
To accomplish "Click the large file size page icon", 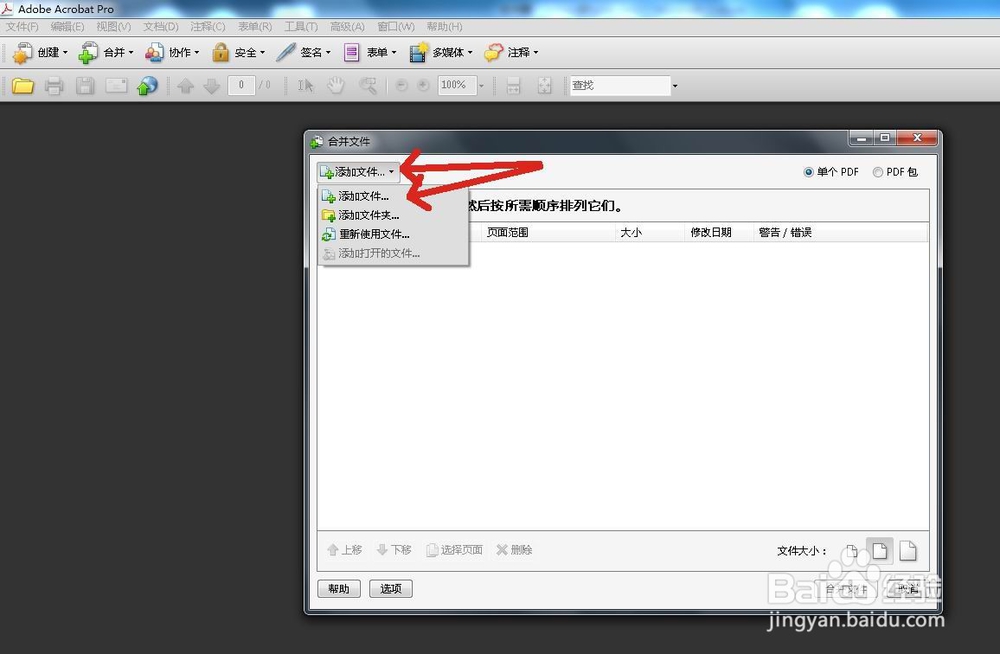I will pos(908,549).
